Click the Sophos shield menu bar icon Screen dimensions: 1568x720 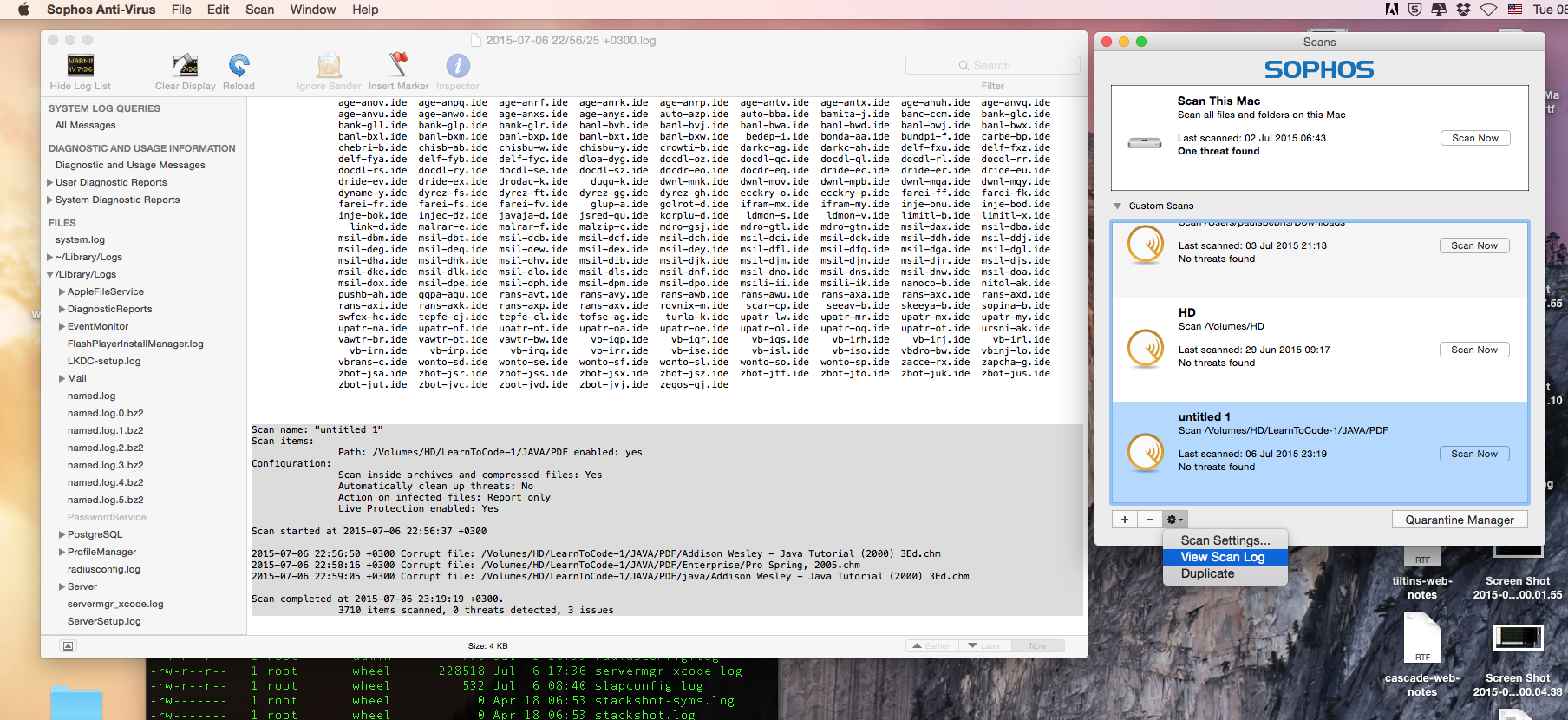tap(1415, 10)
